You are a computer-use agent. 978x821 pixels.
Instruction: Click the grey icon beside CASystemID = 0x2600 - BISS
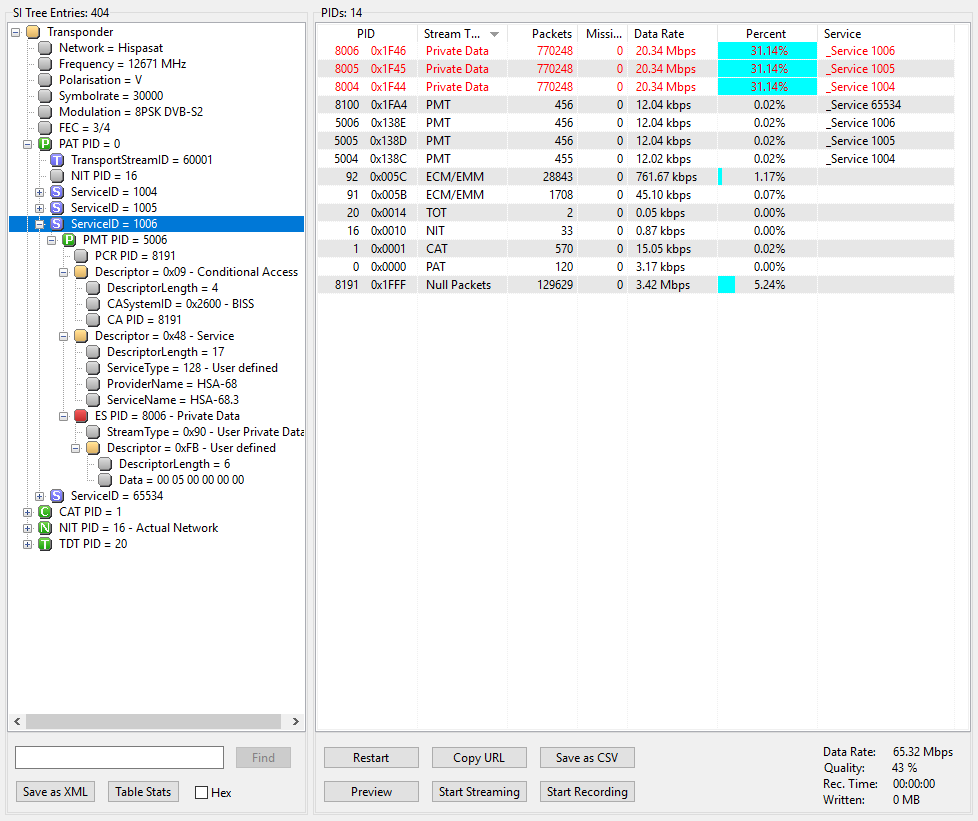93,304
